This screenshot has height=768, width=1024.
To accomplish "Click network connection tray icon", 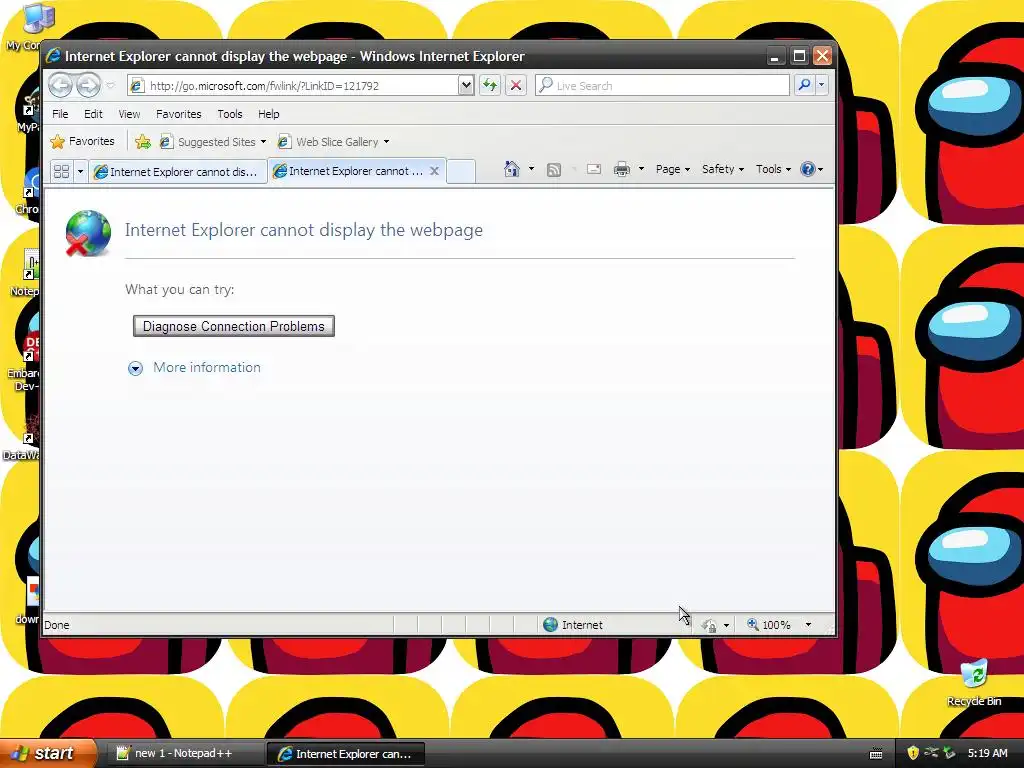I will 931,753.
